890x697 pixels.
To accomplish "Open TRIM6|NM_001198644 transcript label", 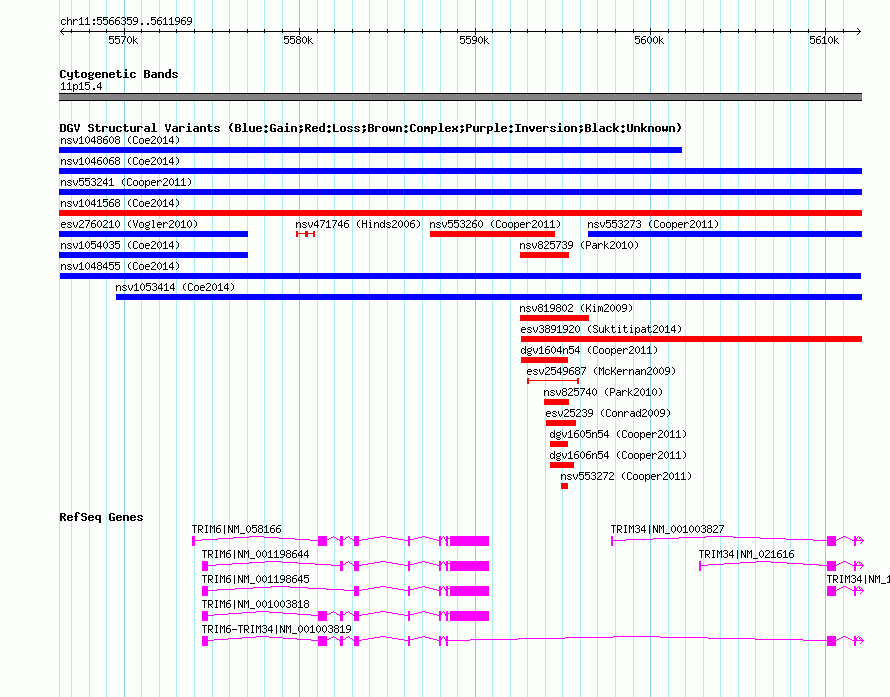I will click(255, 554).
